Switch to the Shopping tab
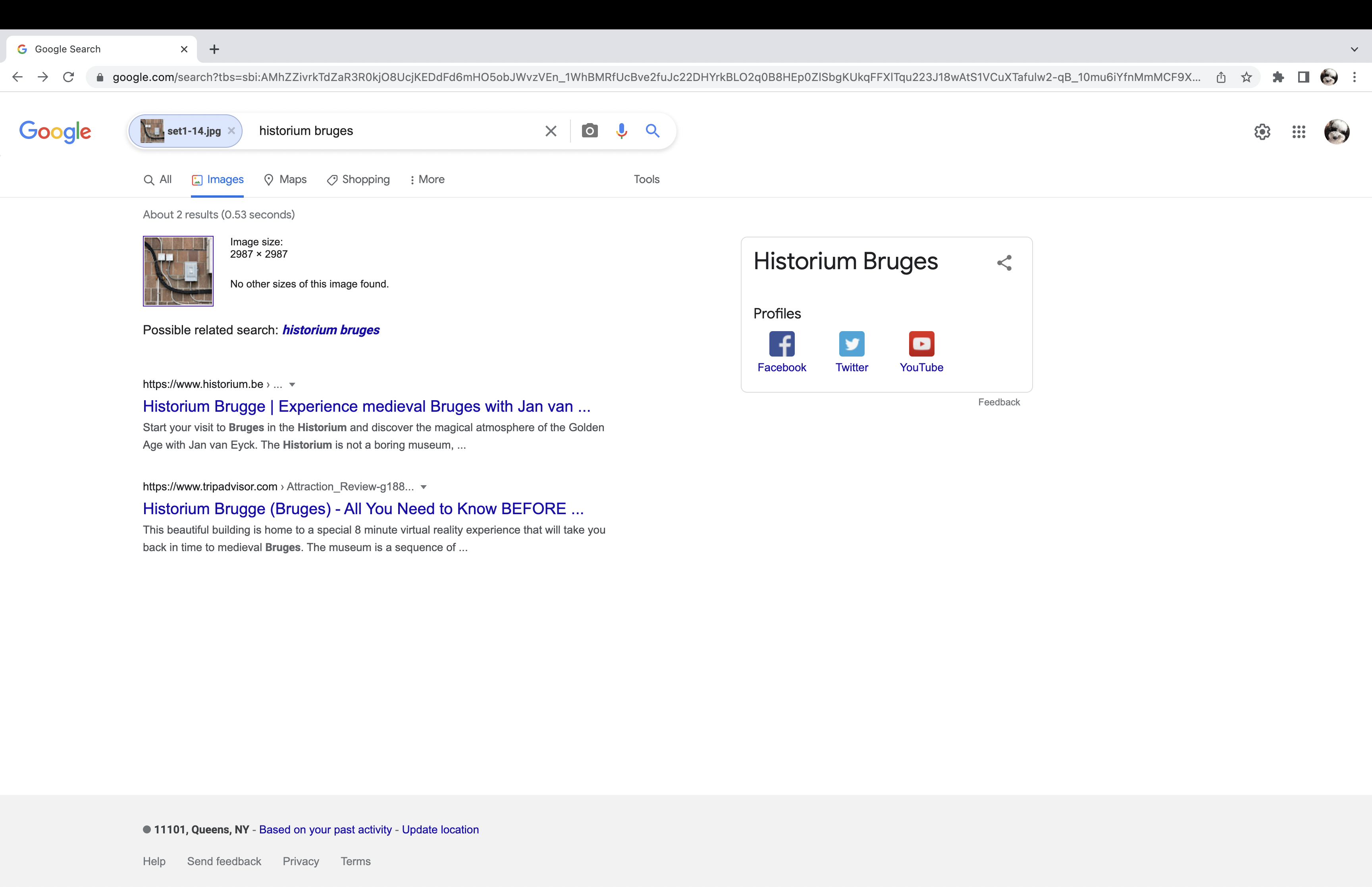Viewport: 1372px width, 887px height. coord(358,180)
